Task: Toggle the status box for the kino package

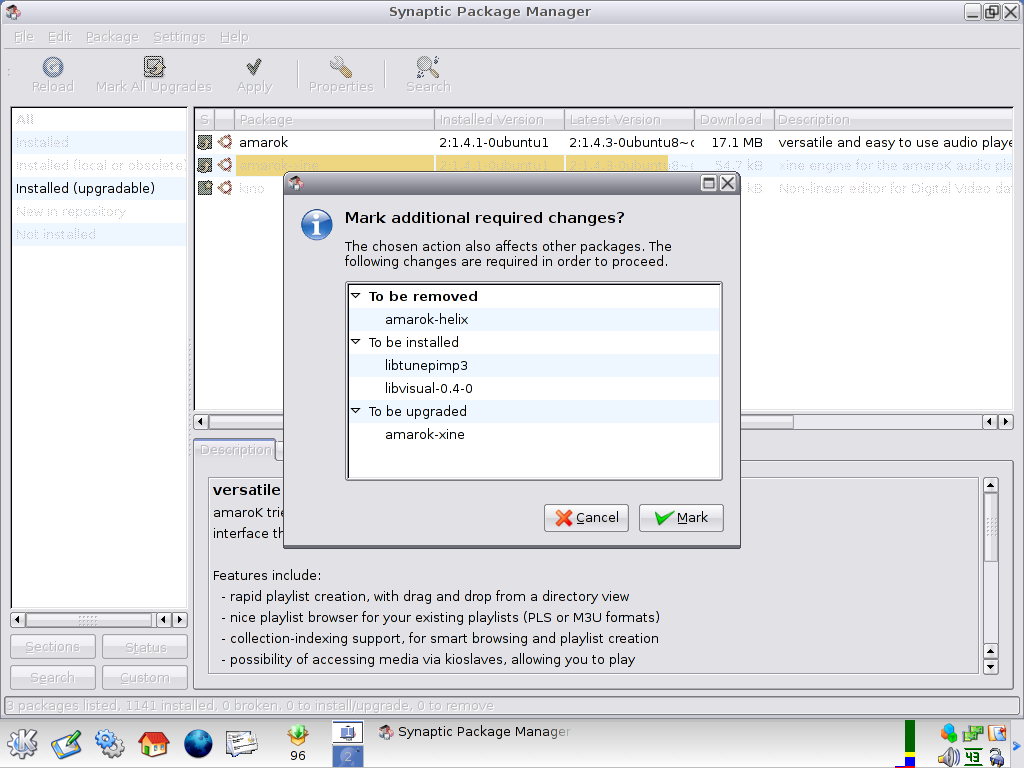Action: [x=204, y=188]
